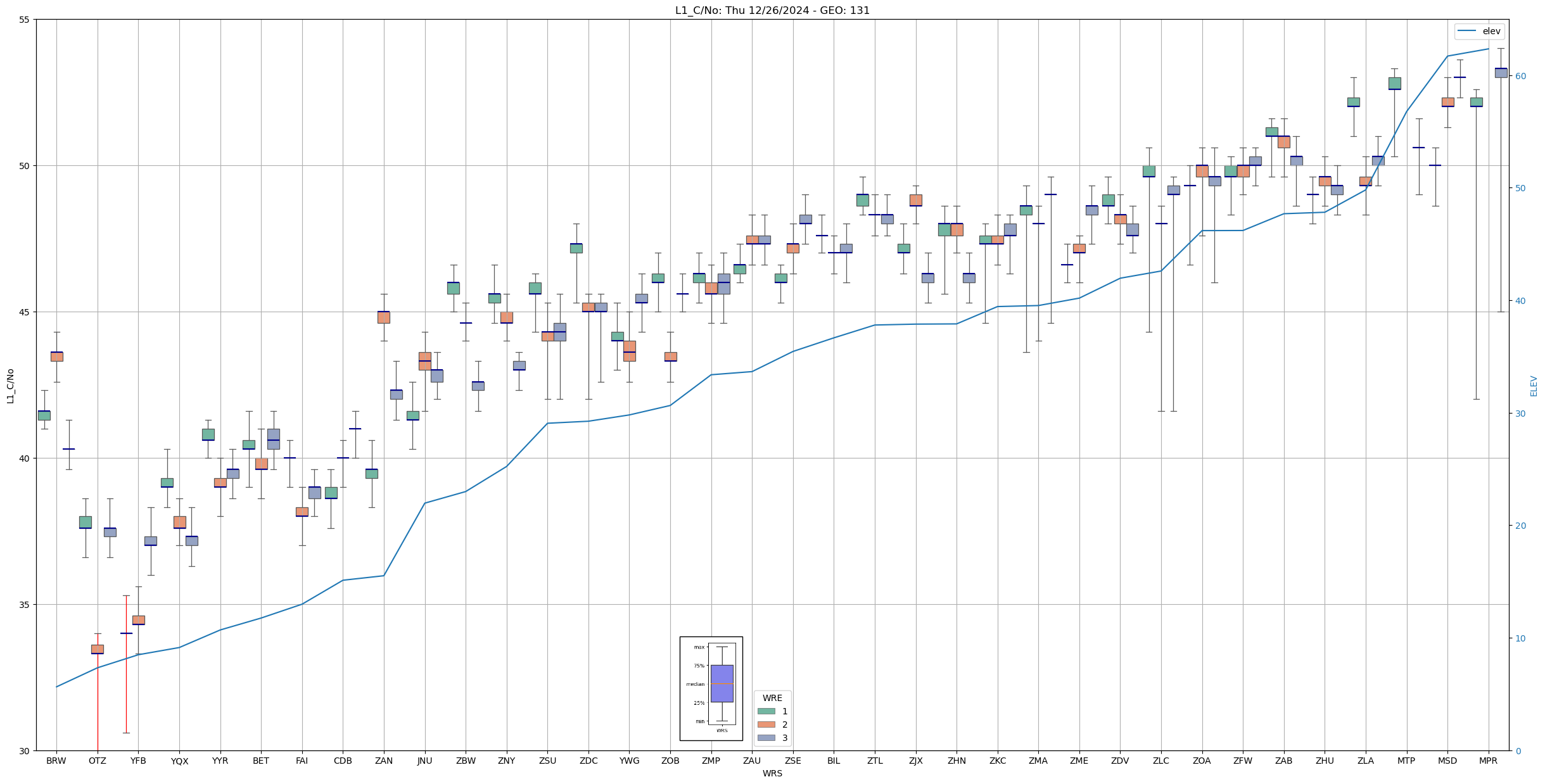The height and width of the screenshot is (784, 1545).
Task: Click the median label in boxplot key
Action: (695, 684)
